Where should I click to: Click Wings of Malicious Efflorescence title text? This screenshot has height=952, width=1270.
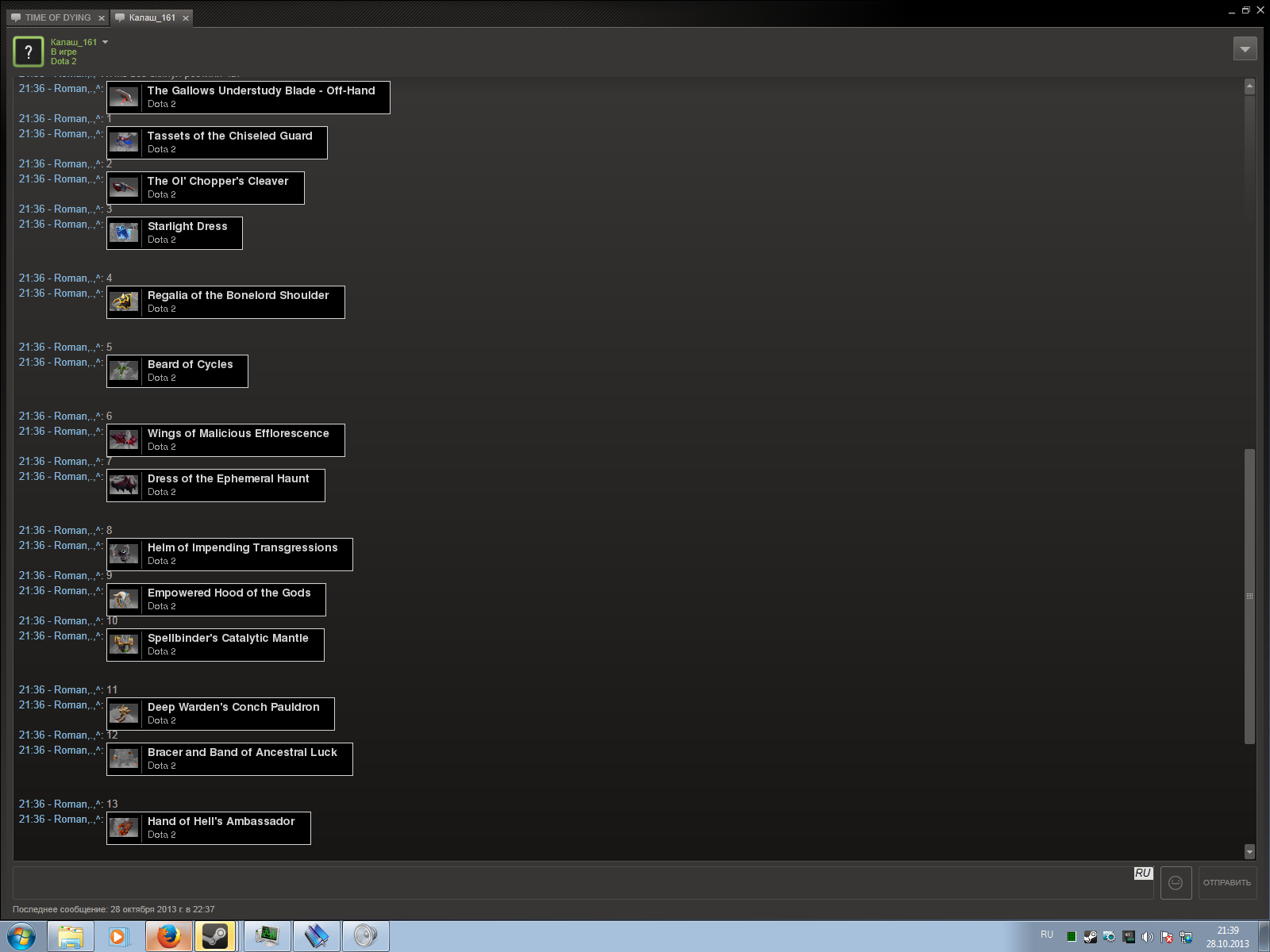238,433
